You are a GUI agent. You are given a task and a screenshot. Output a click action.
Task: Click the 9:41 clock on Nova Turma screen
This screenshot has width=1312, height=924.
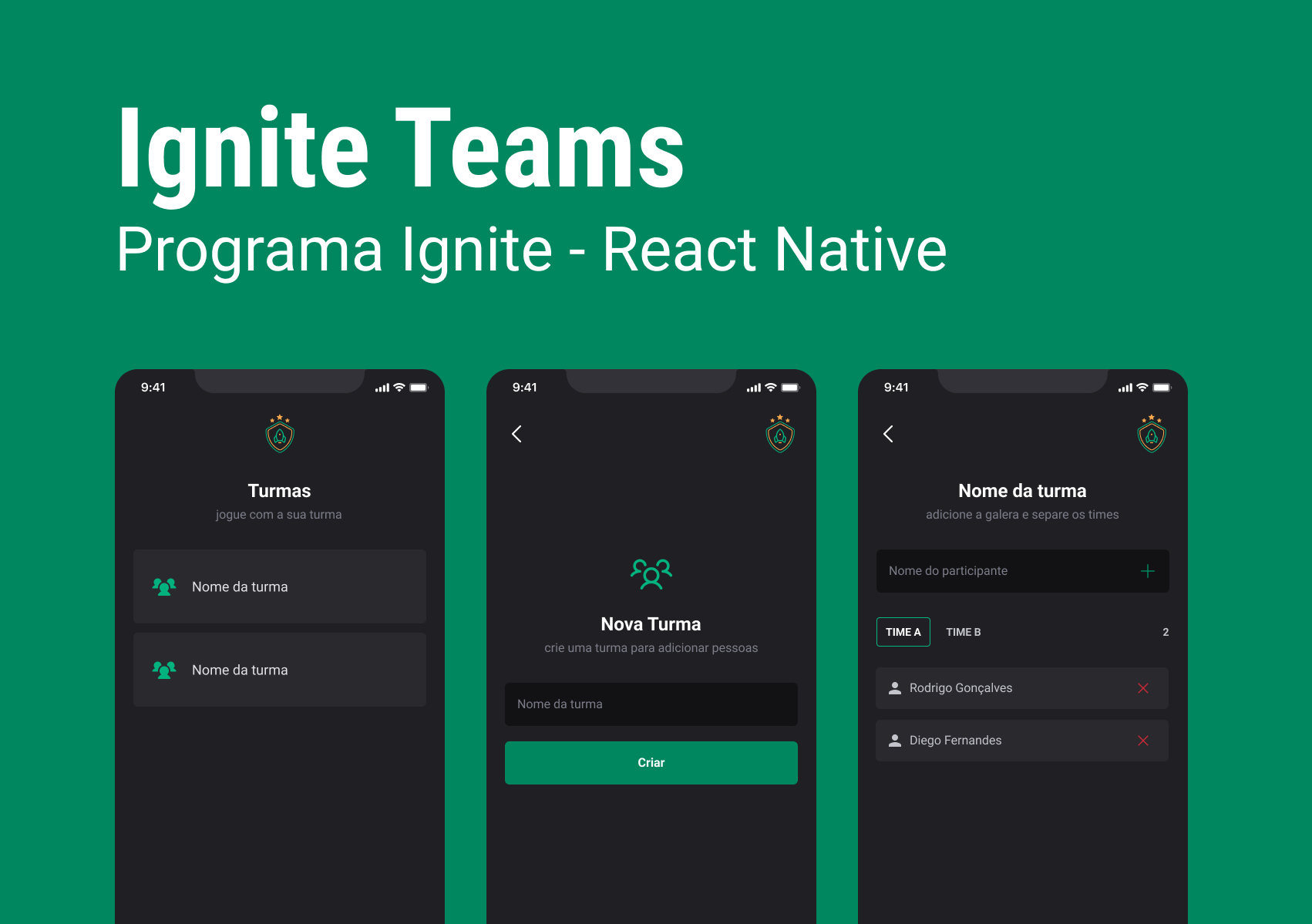525,388
